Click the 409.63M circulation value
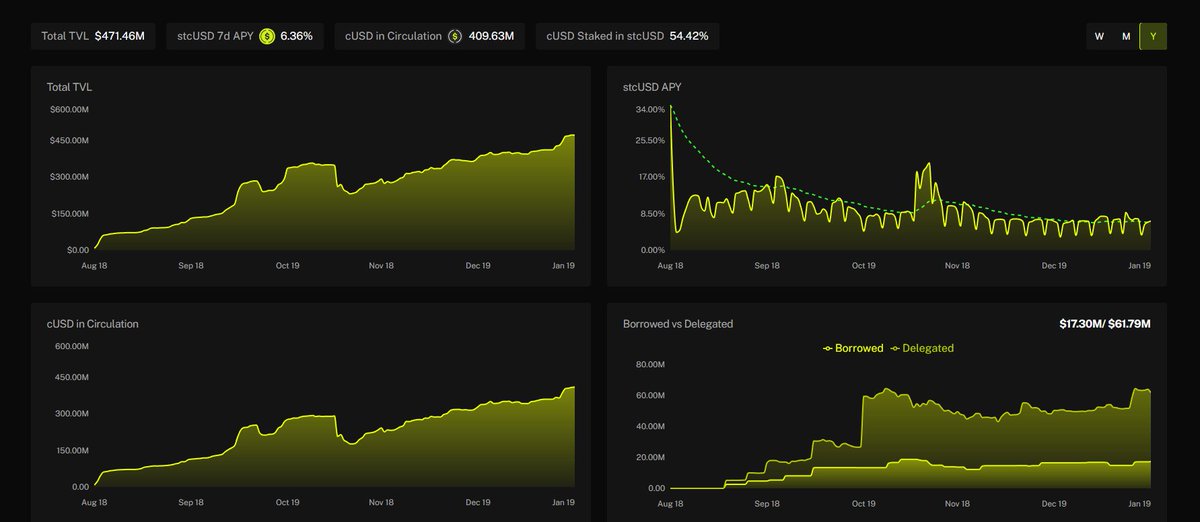Viewport: 1200px width, 522px height. click(x=491, y=36)
